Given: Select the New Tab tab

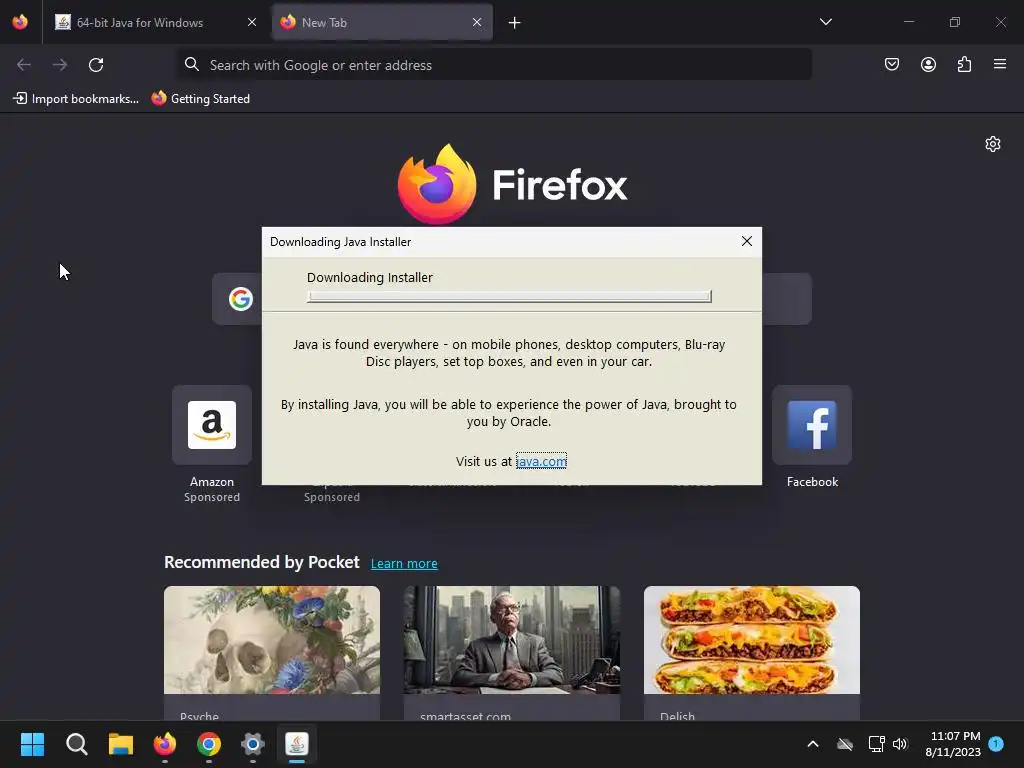Looking at the screenshot, I should click(x=382, y=22).
